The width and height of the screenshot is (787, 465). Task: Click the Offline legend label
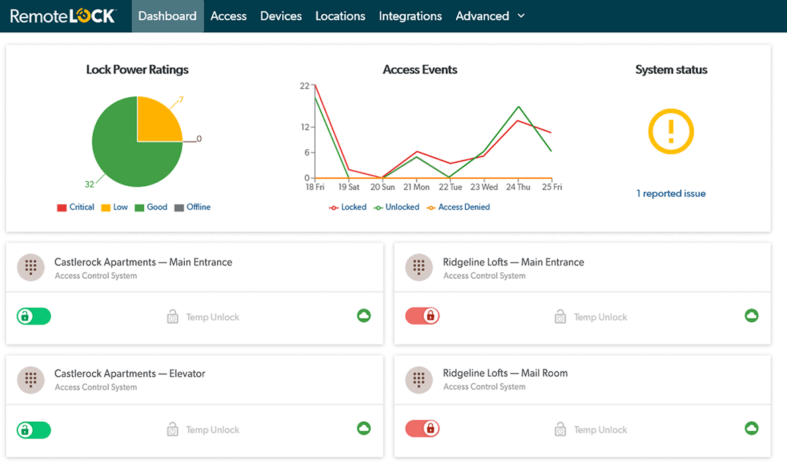199,207
